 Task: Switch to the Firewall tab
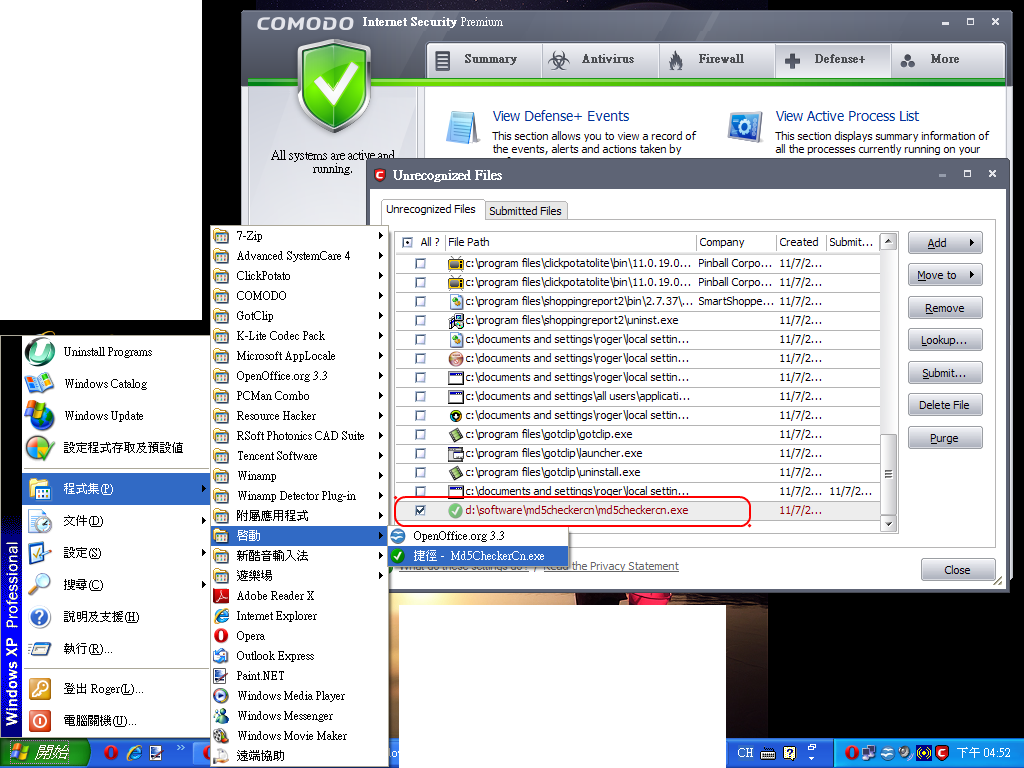717,60
